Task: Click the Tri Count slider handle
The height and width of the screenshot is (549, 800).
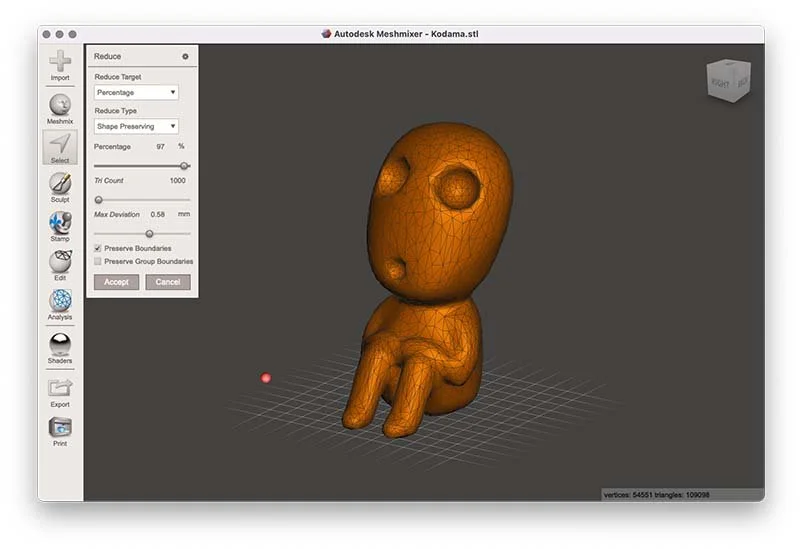Action: tap(99, 200)
